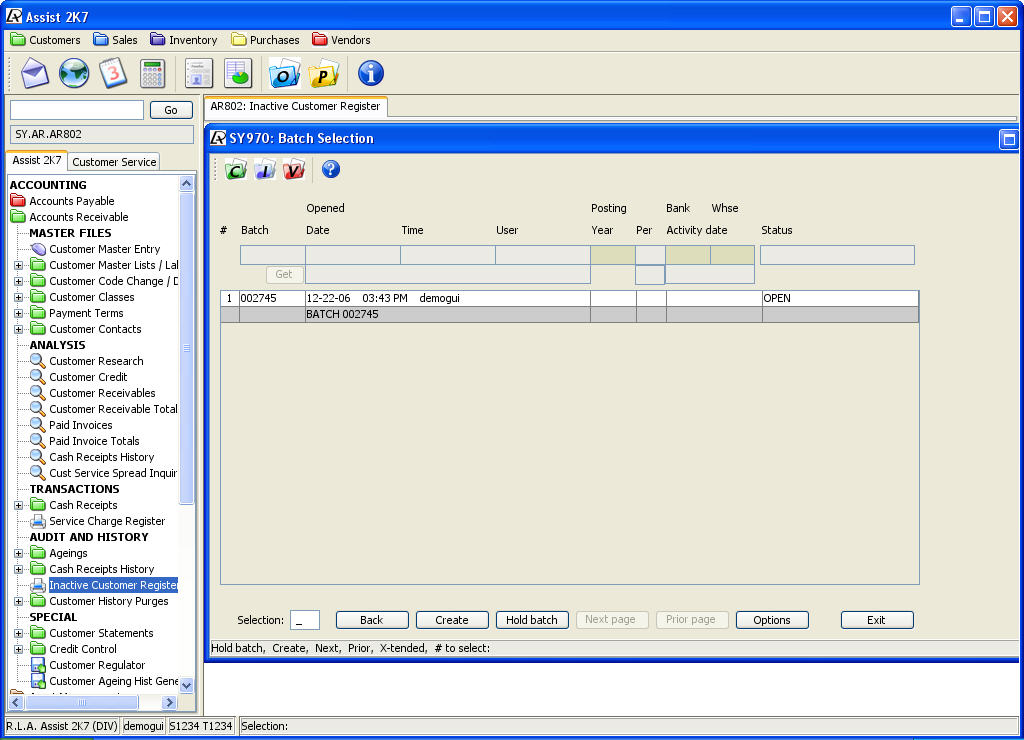This screenshot has width=1024, height=740.
Task: Select Customer Research in the tree
Action: coord(96,361)
